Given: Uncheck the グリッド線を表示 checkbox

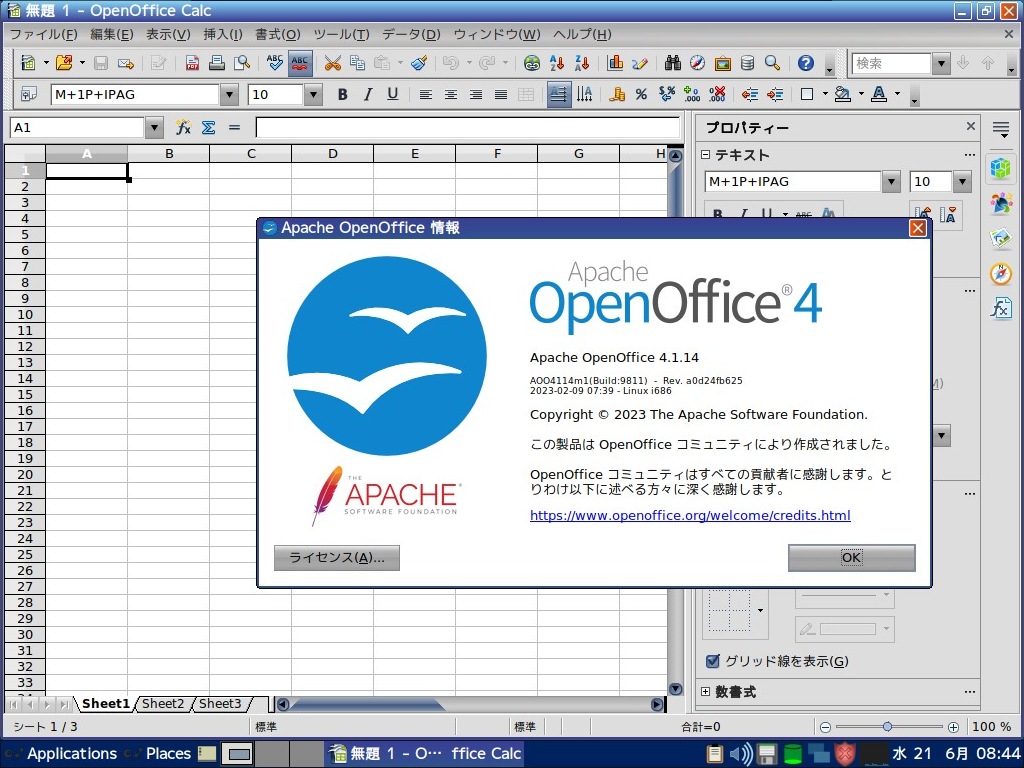Looking at the screenshot, I should coord(713,661).
